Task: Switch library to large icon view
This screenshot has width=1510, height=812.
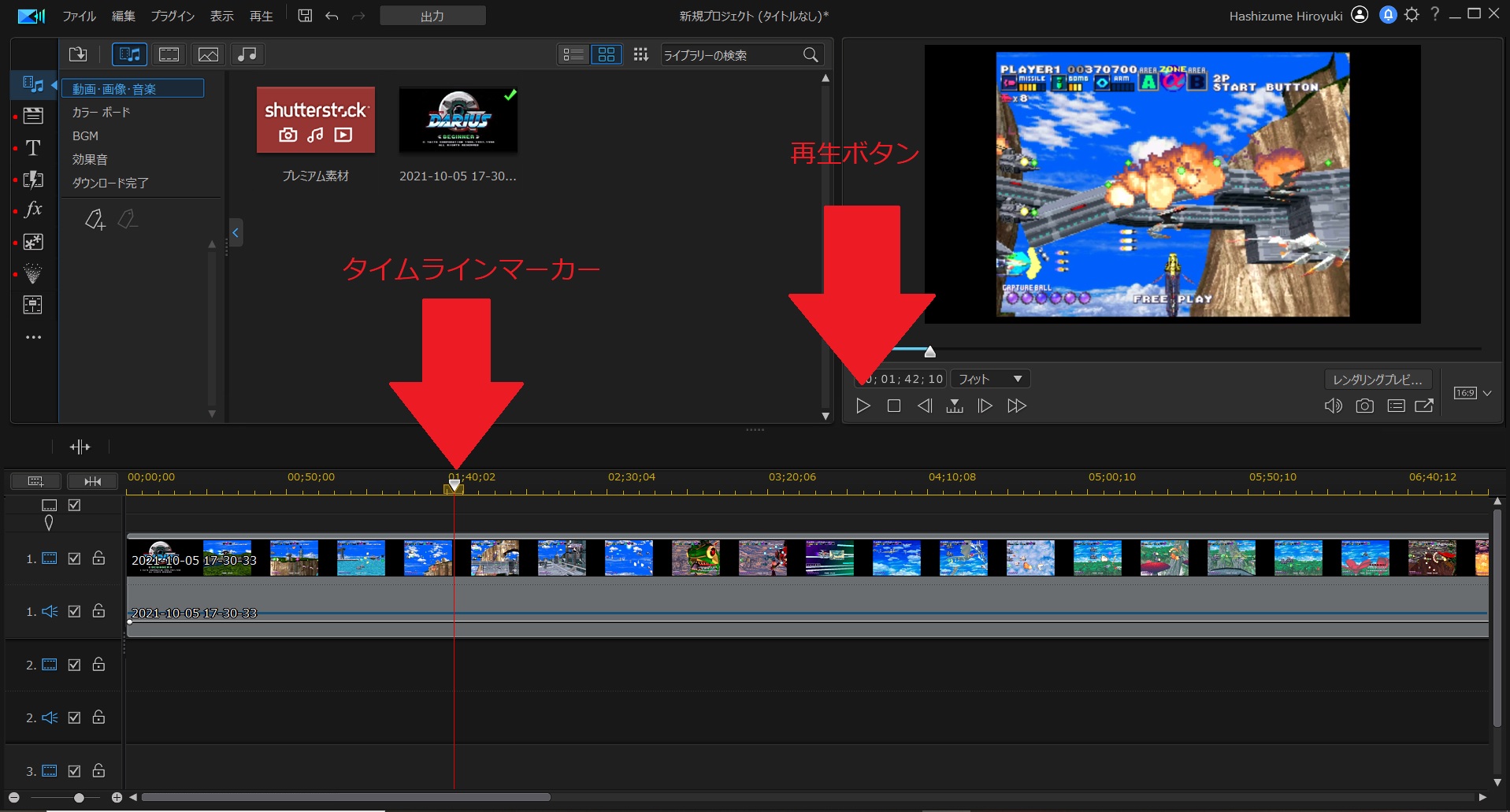Action: click(607, 54)
